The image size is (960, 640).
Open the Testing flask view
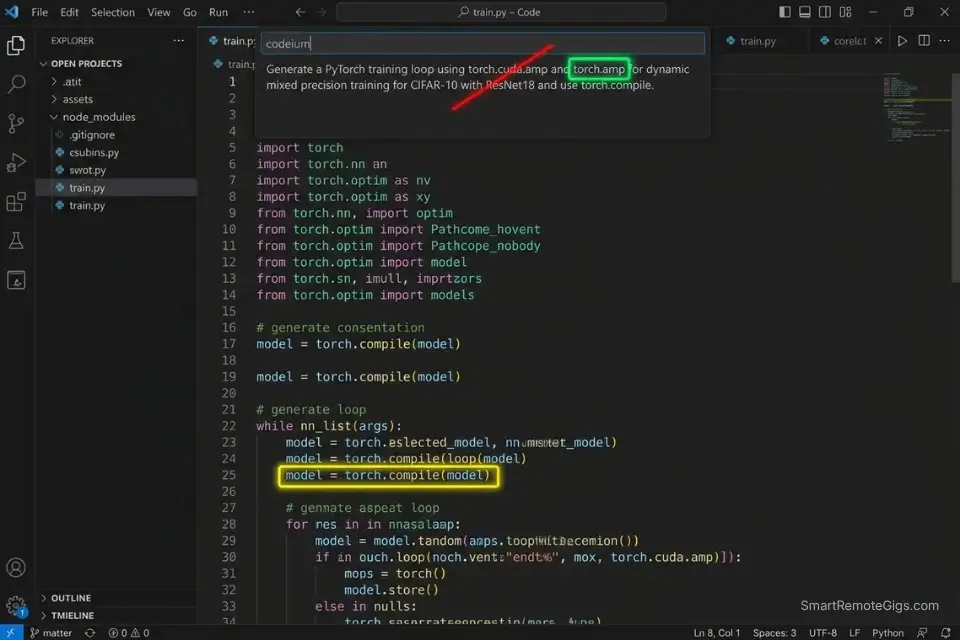click(16, 241)
